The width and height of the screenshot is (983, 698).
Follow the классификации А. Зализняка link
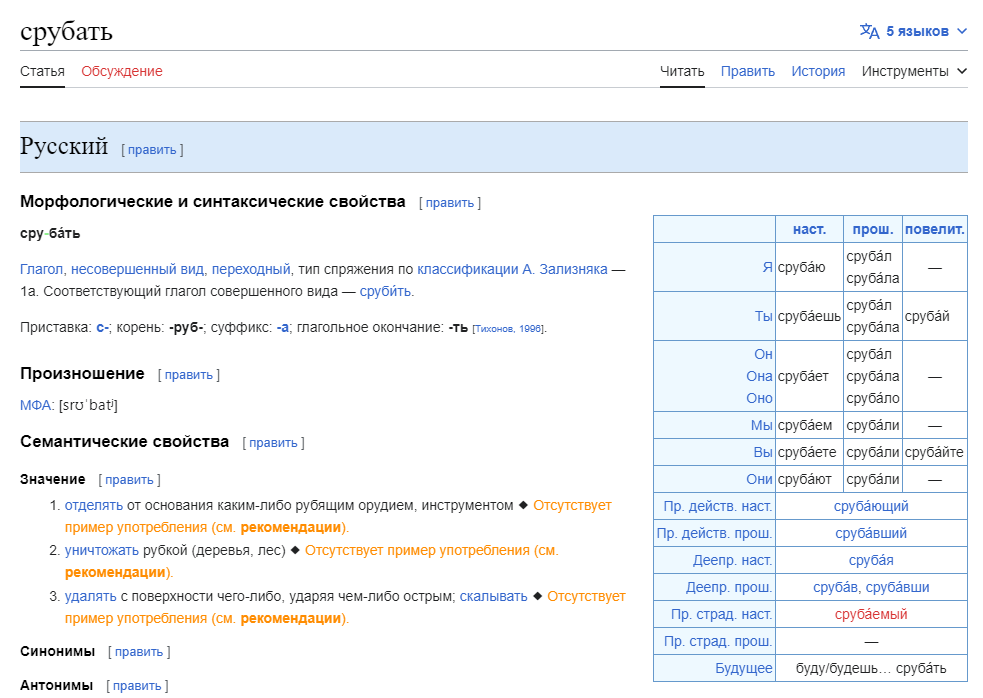coord(512,269)
